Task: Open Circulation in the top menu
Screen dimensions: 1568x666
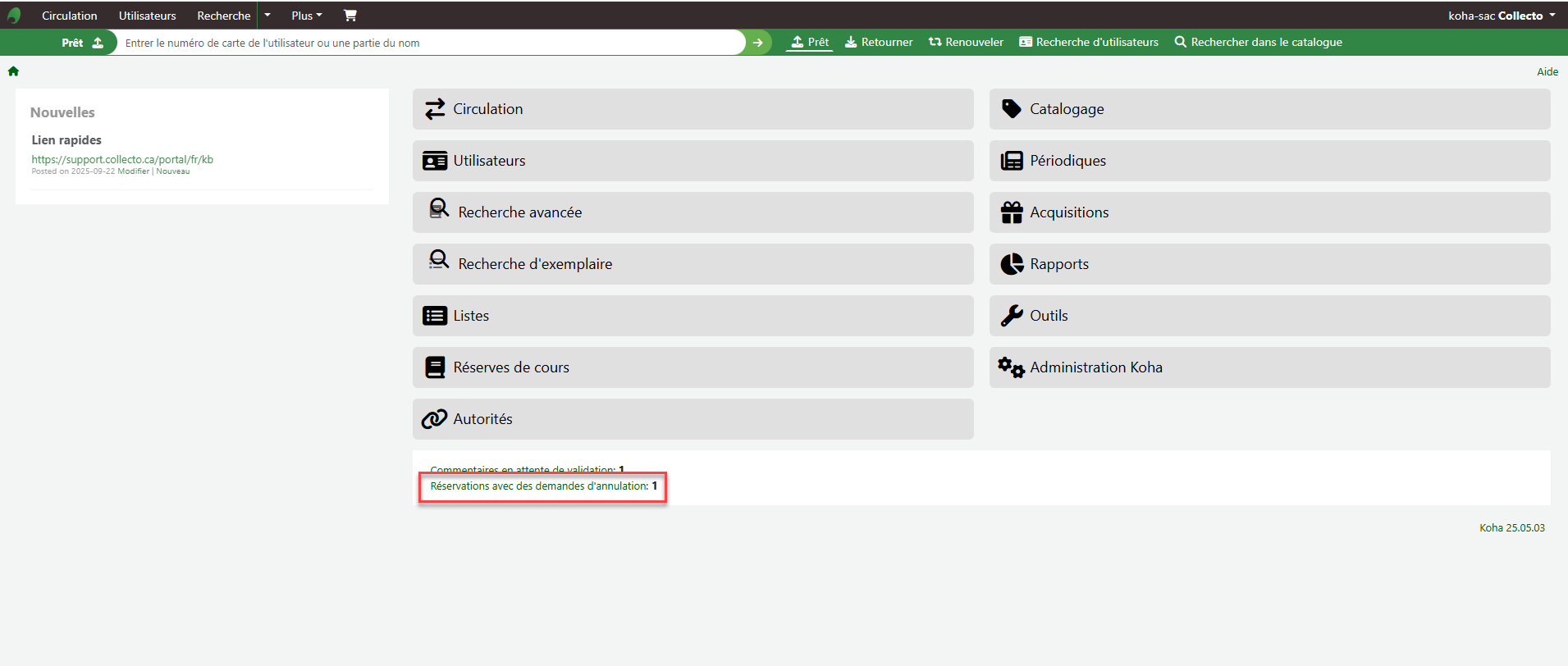Action: tap(69, 16)
